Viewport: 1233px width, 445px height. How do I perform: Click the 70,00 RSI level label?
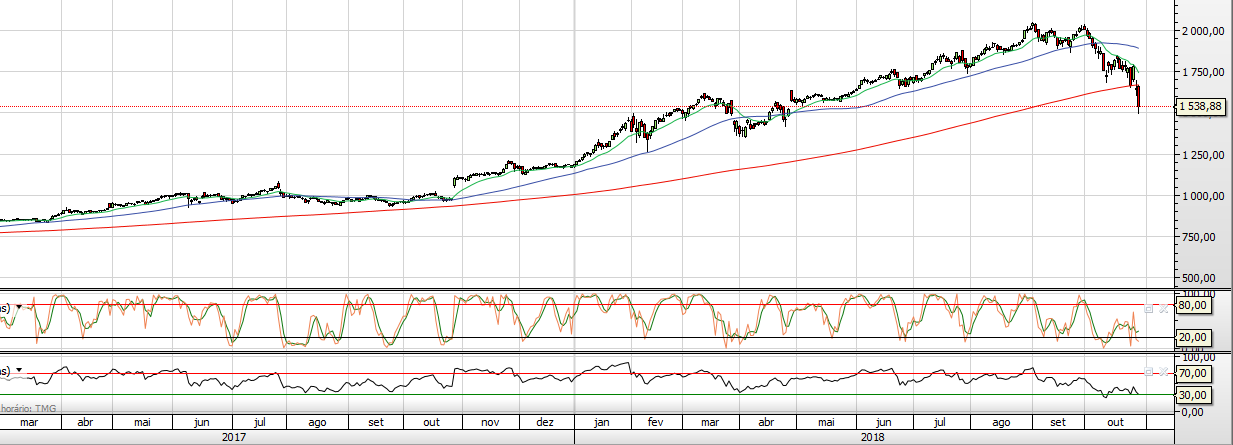coord(1196,373)
